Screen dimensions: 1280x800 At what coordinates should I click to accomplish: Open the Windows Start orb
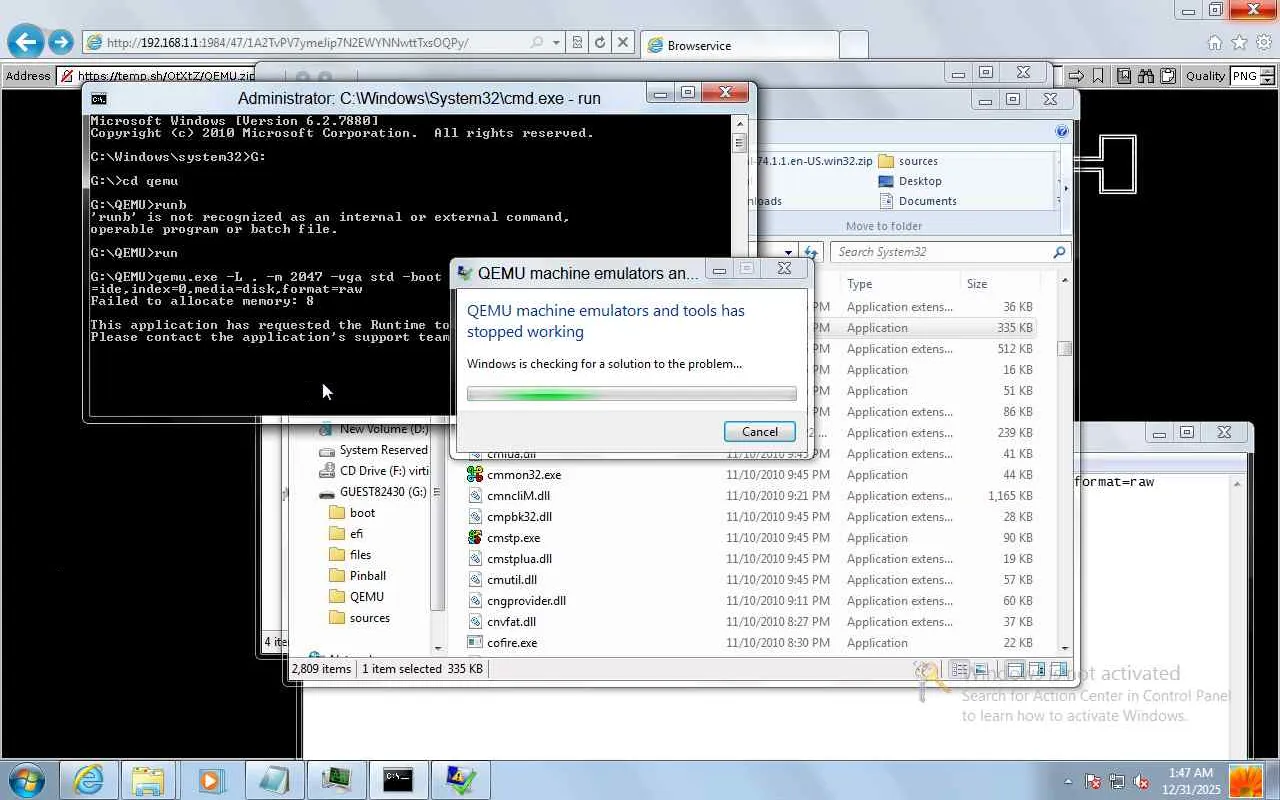[27, 779]
